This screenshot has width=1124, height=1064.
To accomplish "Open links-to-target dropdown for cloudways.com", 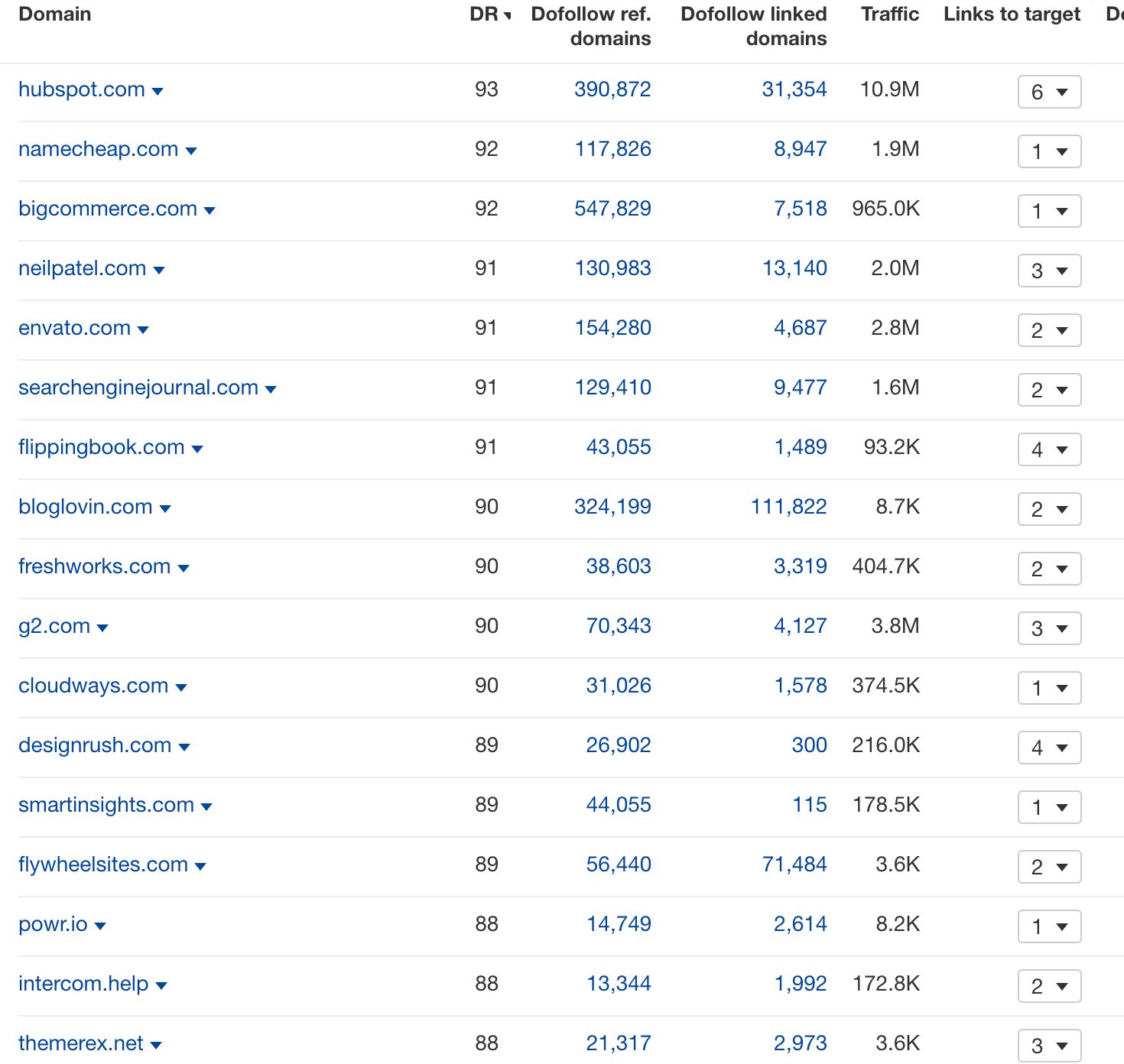I will 1049,688.
